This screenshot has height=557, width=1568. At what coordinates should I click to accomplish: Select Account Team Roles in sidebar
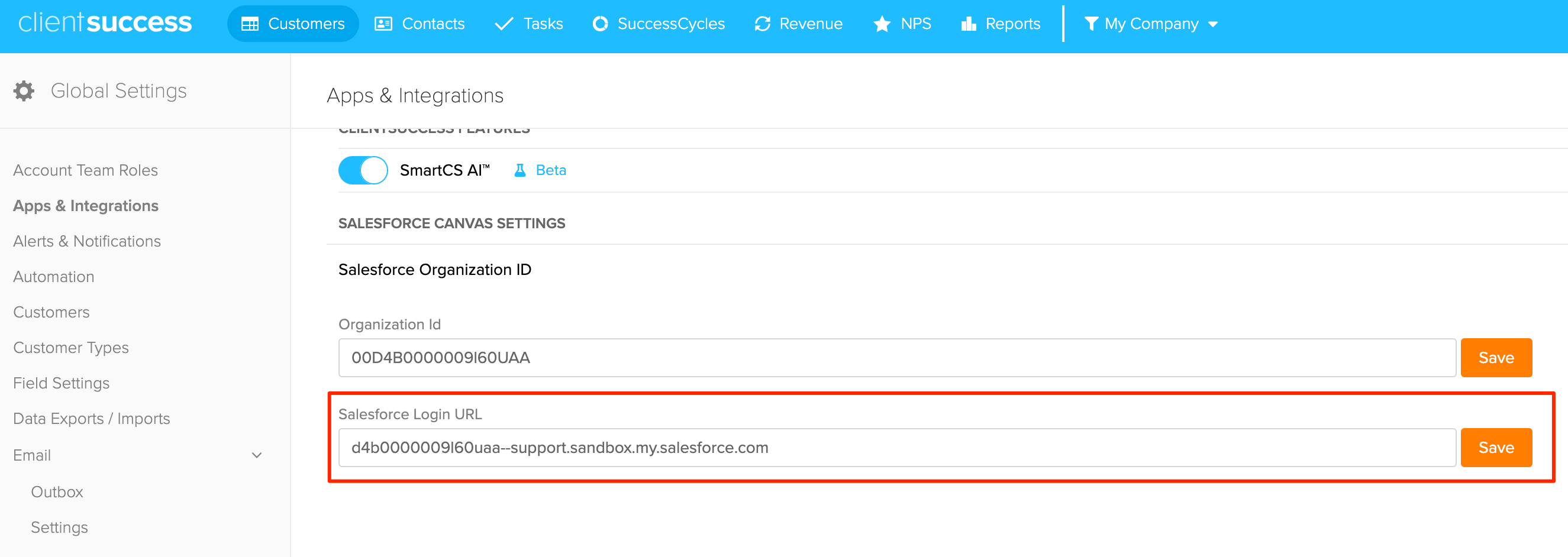(x=85, y=170)
